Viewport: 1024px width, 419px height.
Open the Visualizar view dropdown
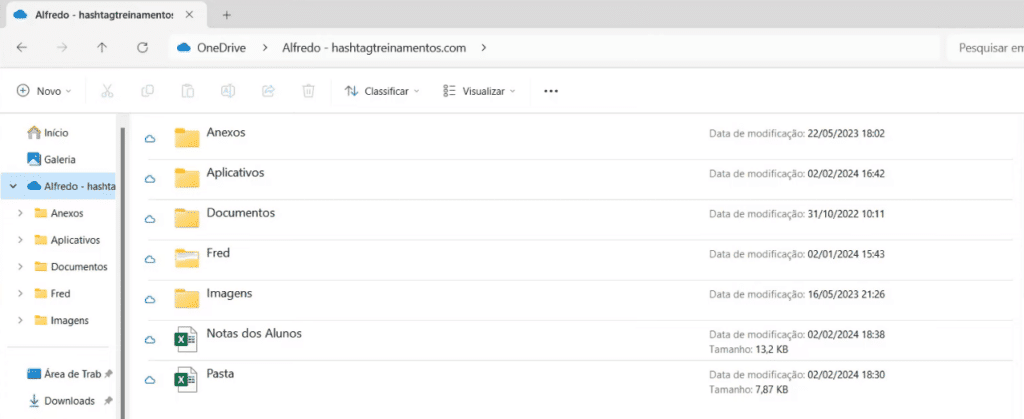click(x=479, y=91)
